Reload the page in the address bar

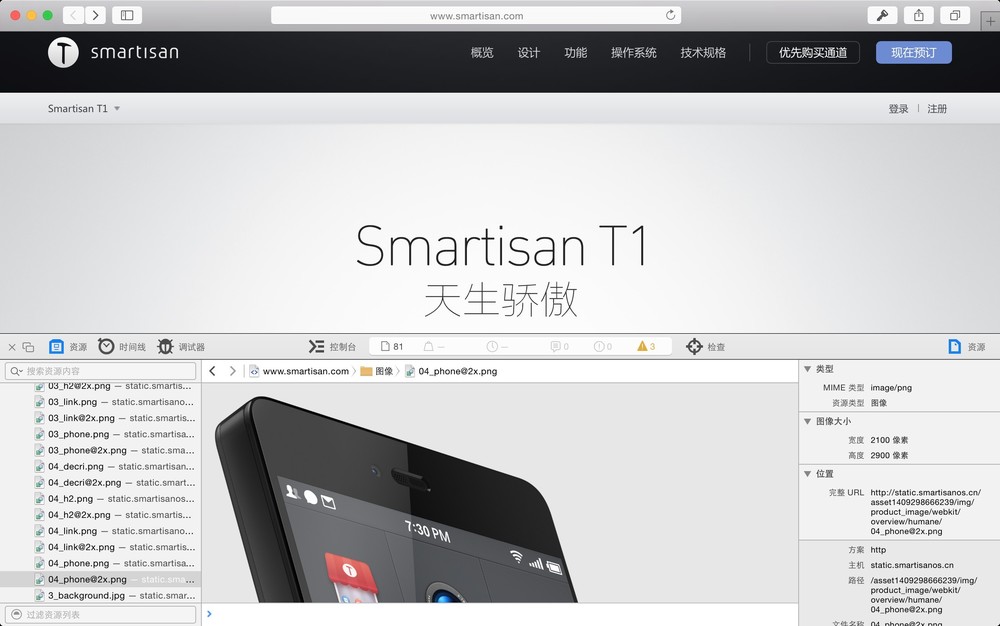click(x=670, y=15)
